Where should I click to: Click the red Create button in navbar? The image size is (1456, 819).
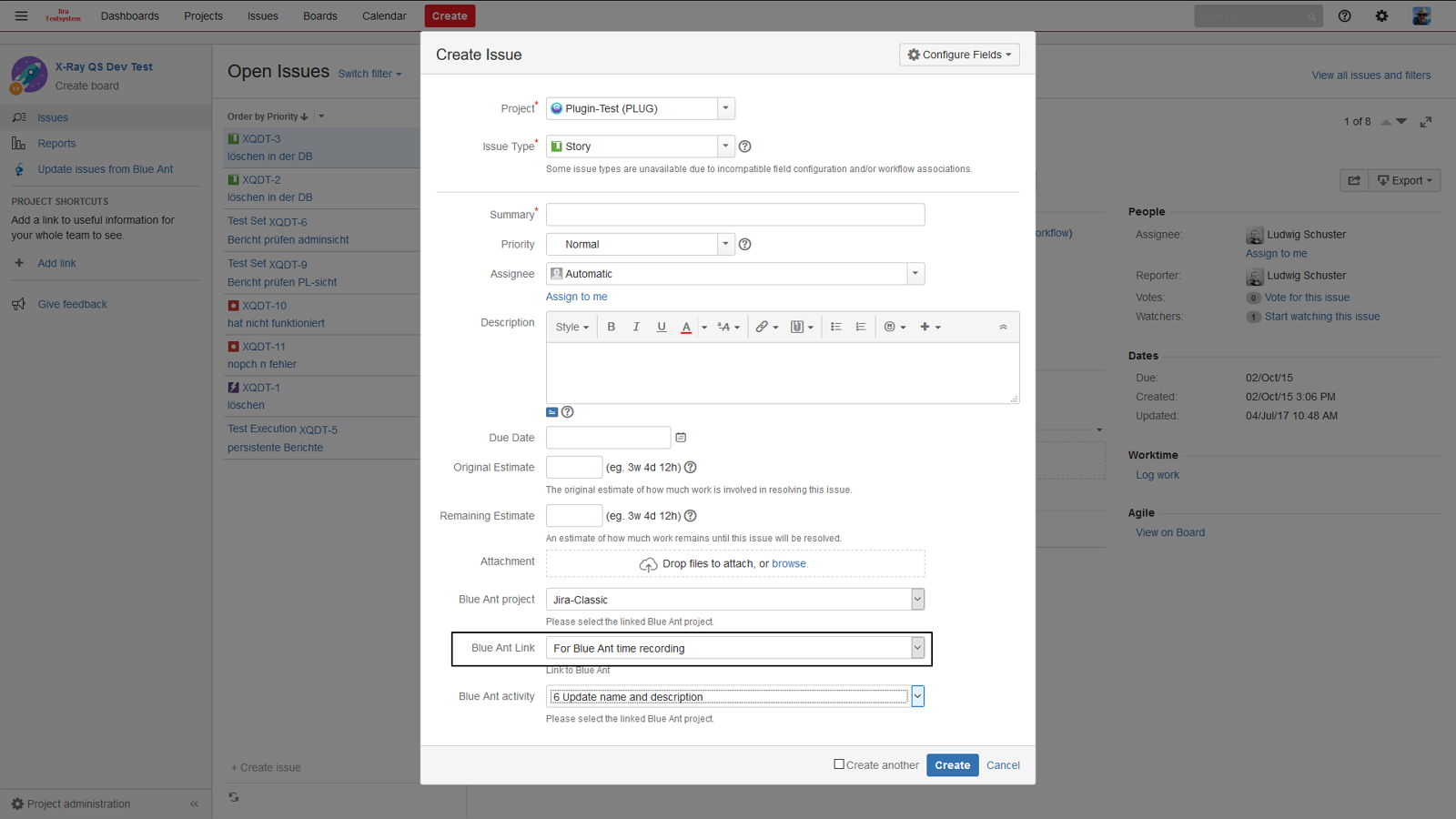[x=450, y=15]
